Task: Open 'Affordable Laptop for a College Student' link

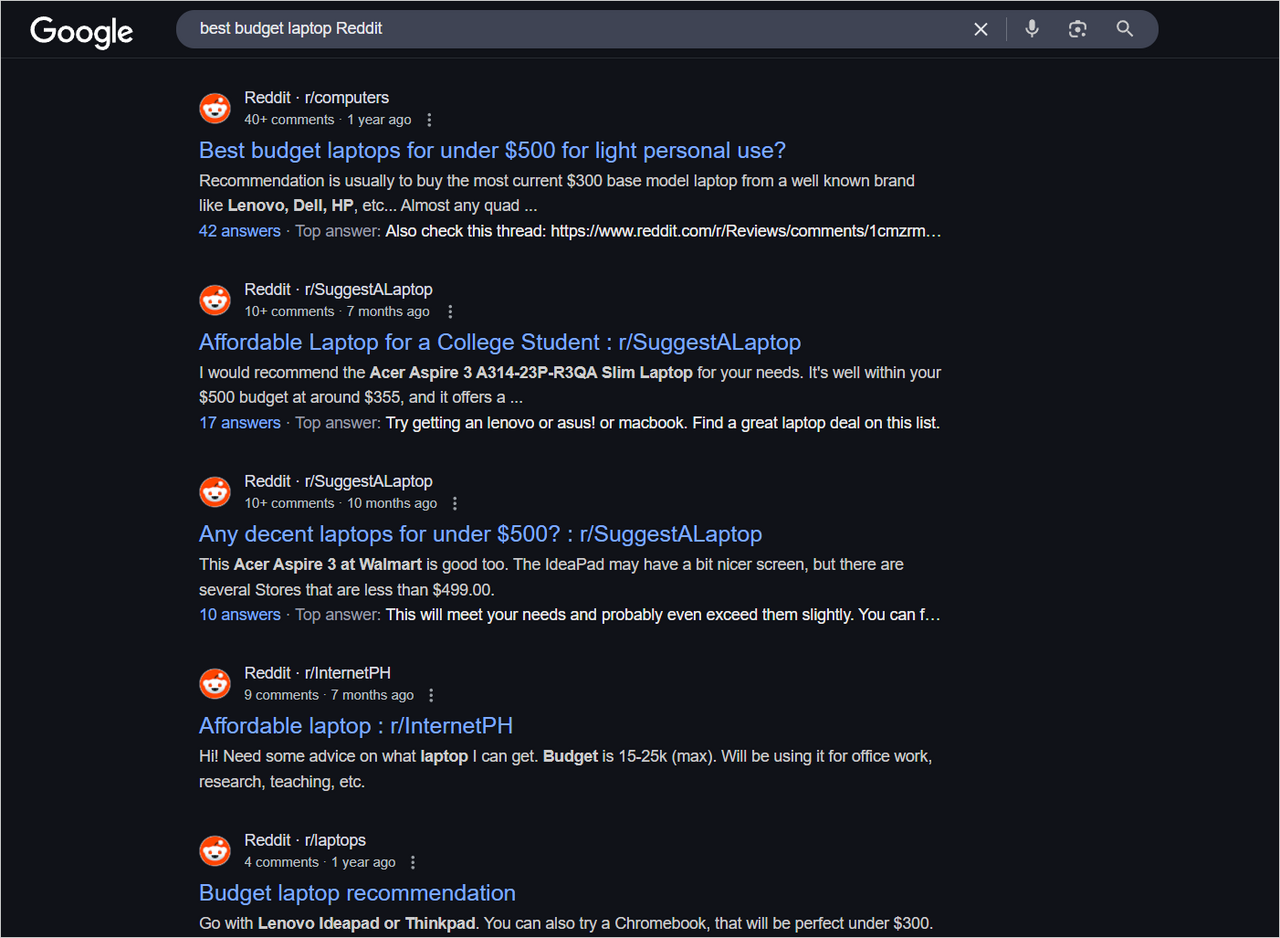Action: (x=499, y=343)
